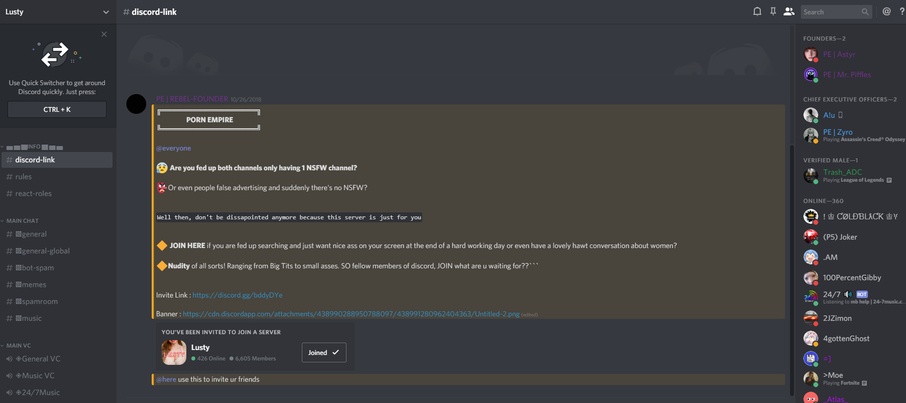
Task: Open notification settings bell icon
Action: pos(757,12)
